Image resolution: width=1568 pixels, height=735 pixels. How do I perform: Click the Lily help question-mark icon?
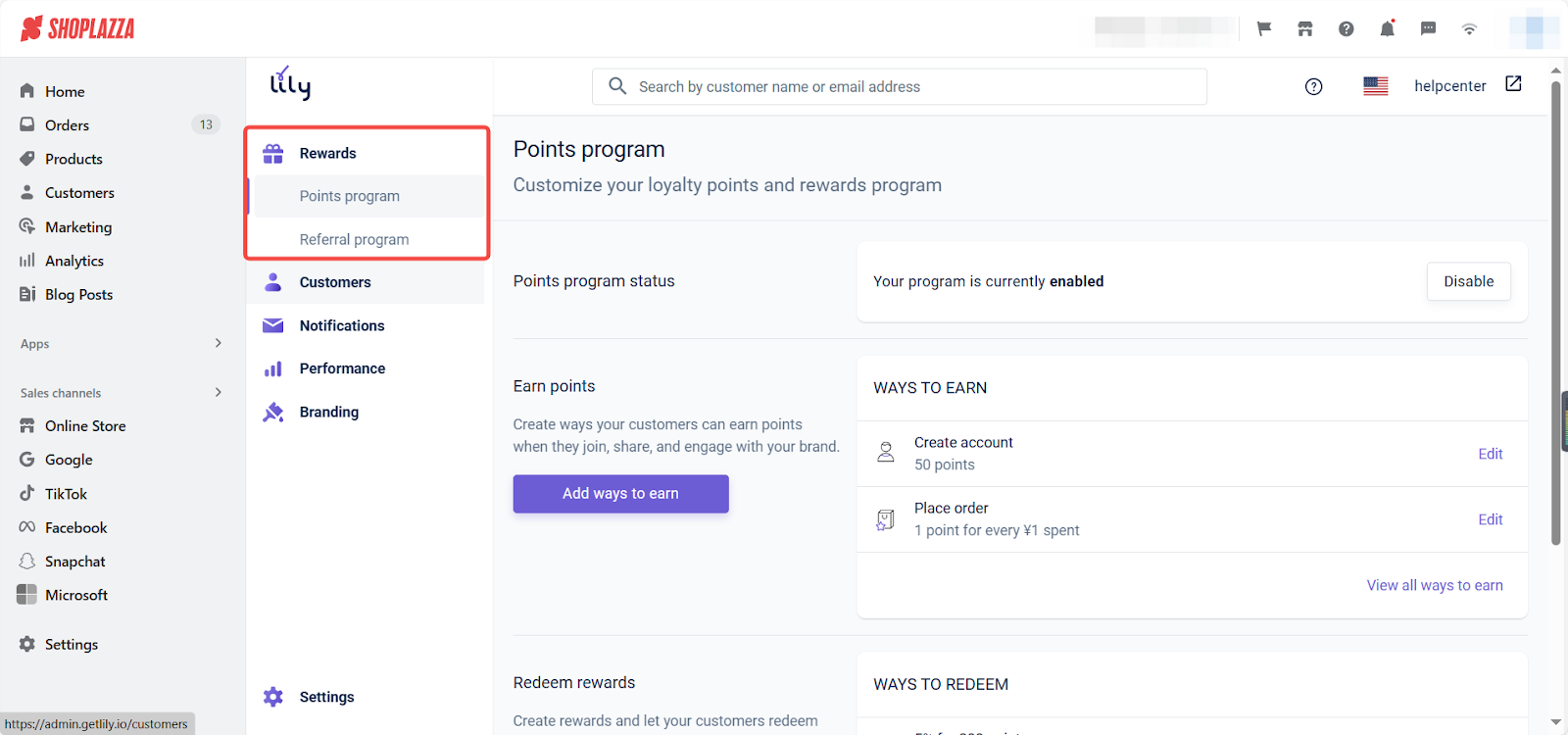point(1313,86)
